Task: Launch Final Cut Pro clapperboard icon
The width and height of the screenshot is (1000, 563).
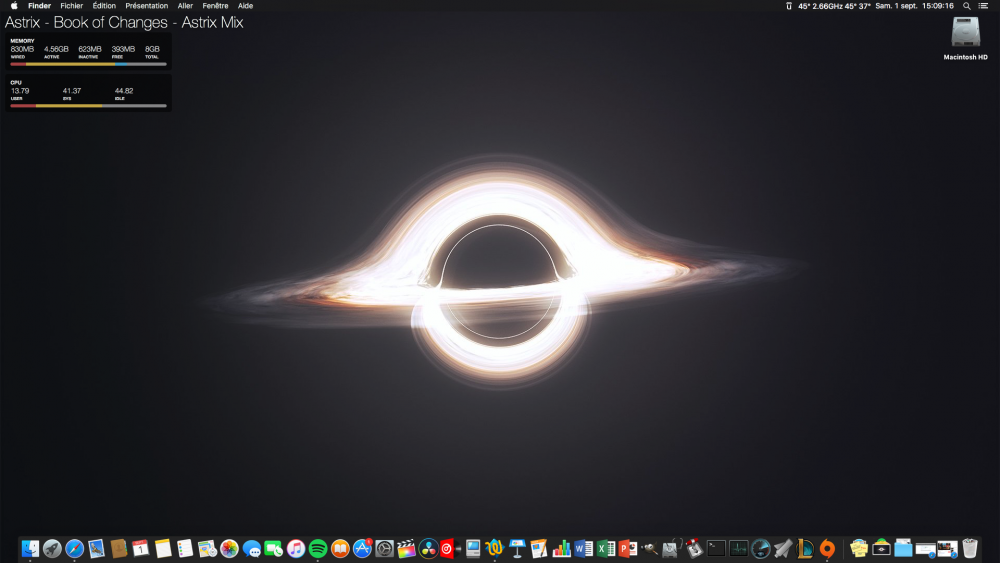Action: 406,548
